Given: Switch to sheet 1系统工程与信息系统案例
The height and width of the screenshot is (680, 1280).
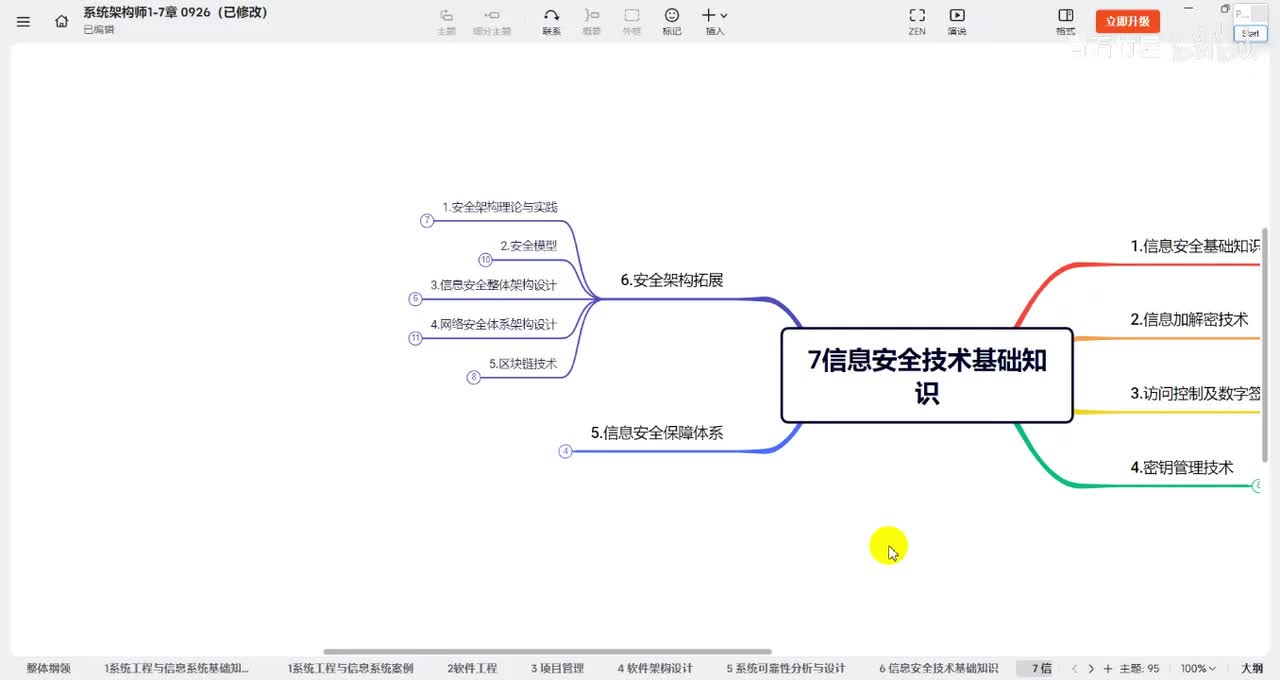Looking at the screenshot, I should 350,668.
